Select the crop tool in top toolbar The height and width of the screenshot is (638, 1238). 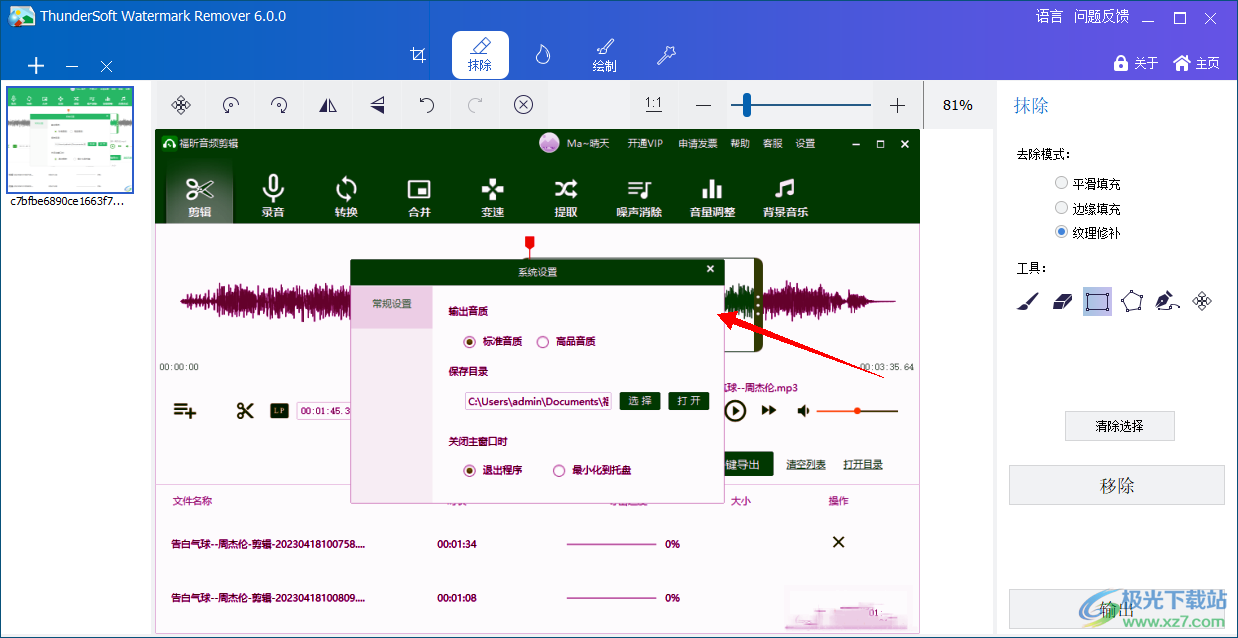(x=419, y=55)
